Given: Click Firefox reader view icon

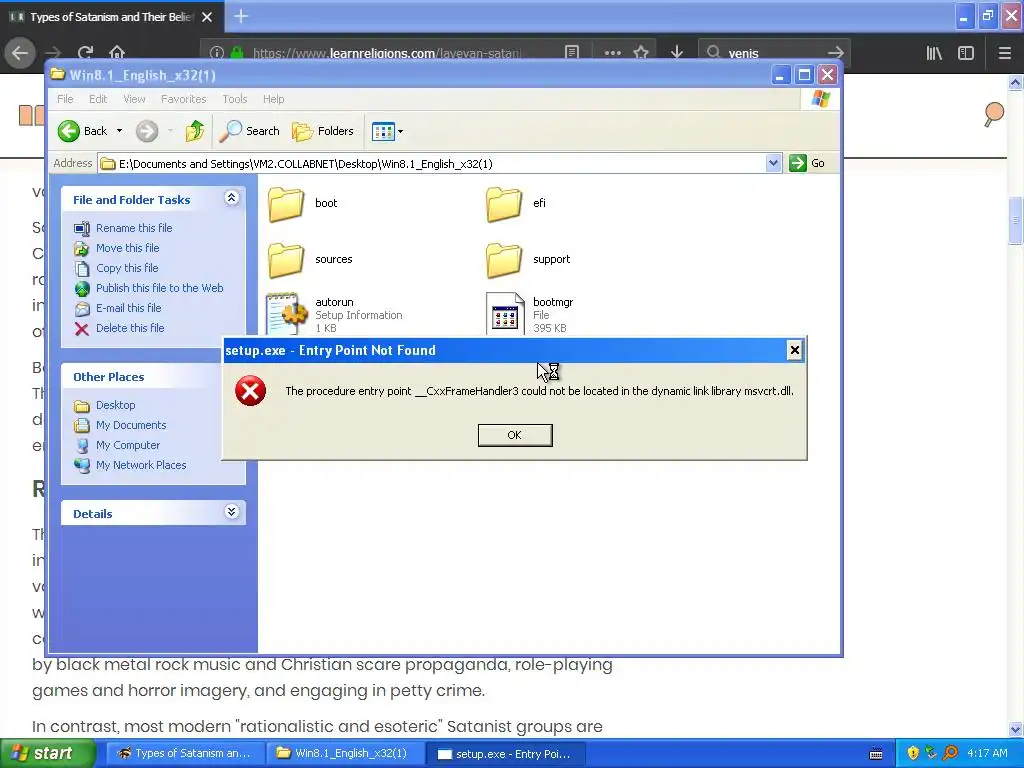Looking at the screenshot, I should [x=572, y=53].
